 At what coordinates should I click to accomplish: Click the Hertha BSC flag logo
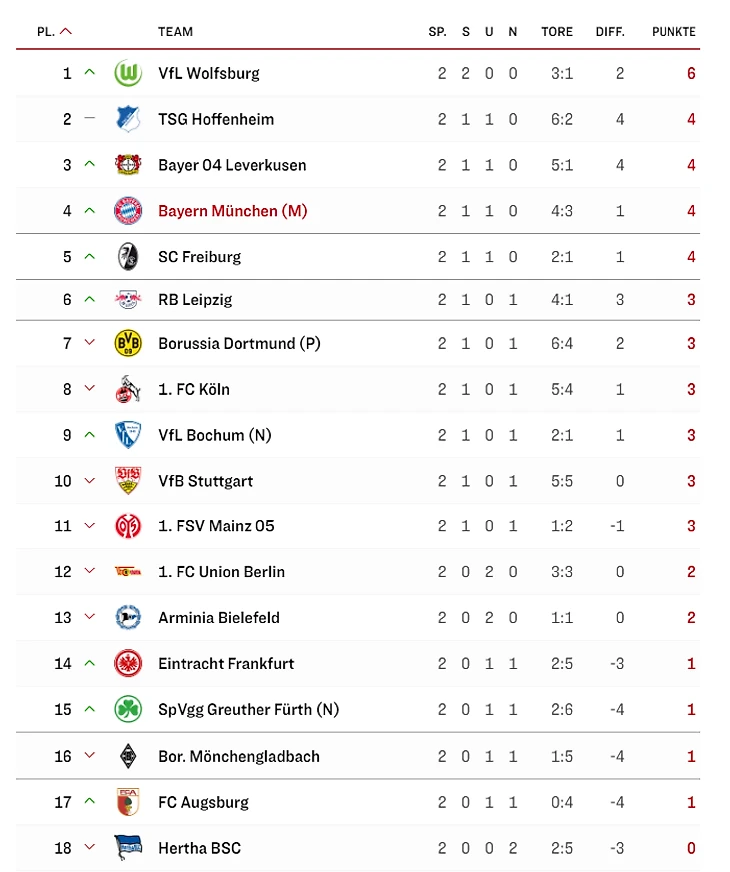tap(128, 848)
